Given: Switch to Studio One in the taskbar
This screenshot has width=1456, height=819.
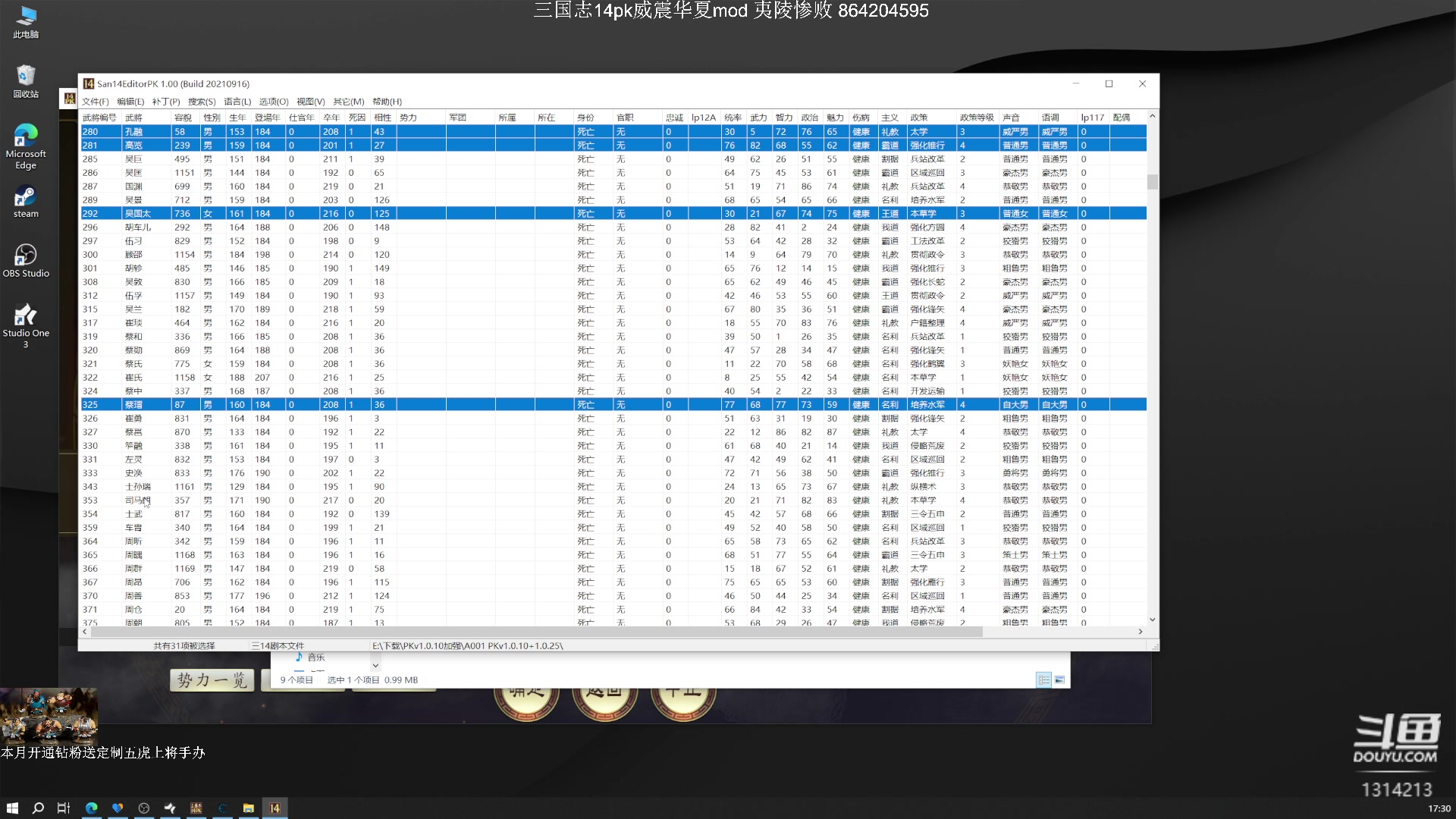Looking at the screenshot, I should (170, 808).
